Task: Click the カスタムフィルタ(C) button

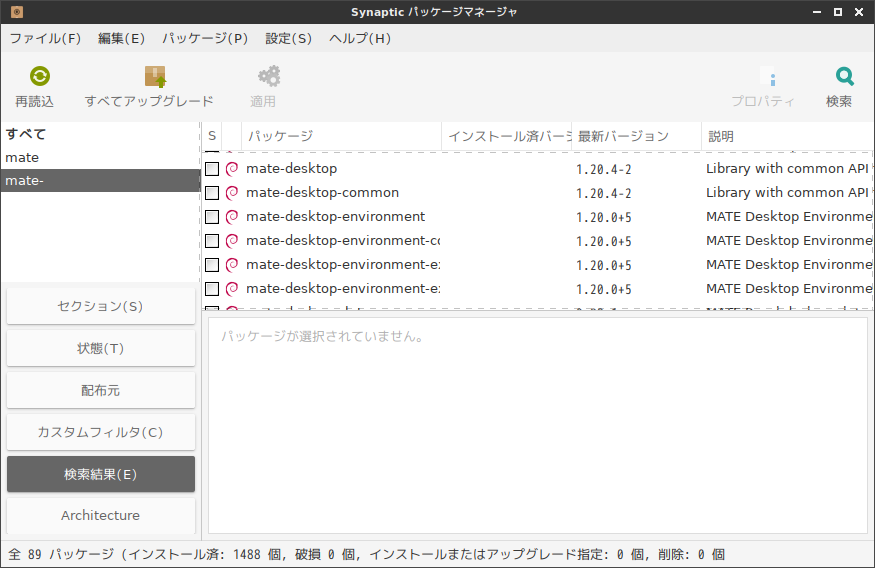Action: coord(101,432)
